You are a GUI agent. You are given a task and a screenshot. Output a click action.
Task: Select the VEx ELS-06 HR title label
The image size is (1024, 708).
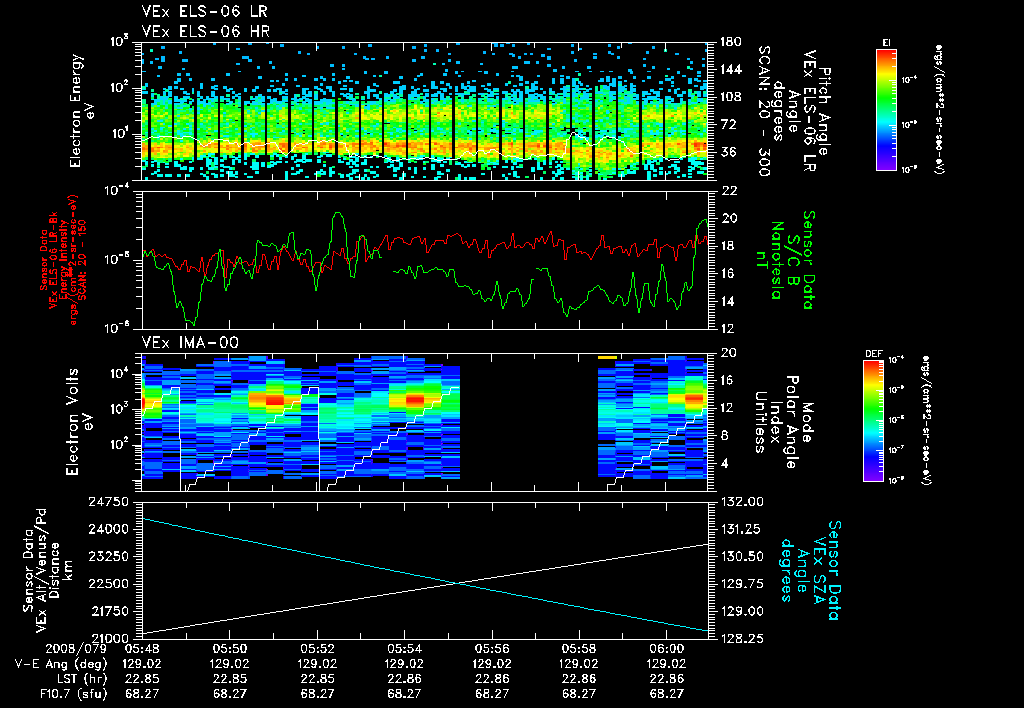(205, 31)
